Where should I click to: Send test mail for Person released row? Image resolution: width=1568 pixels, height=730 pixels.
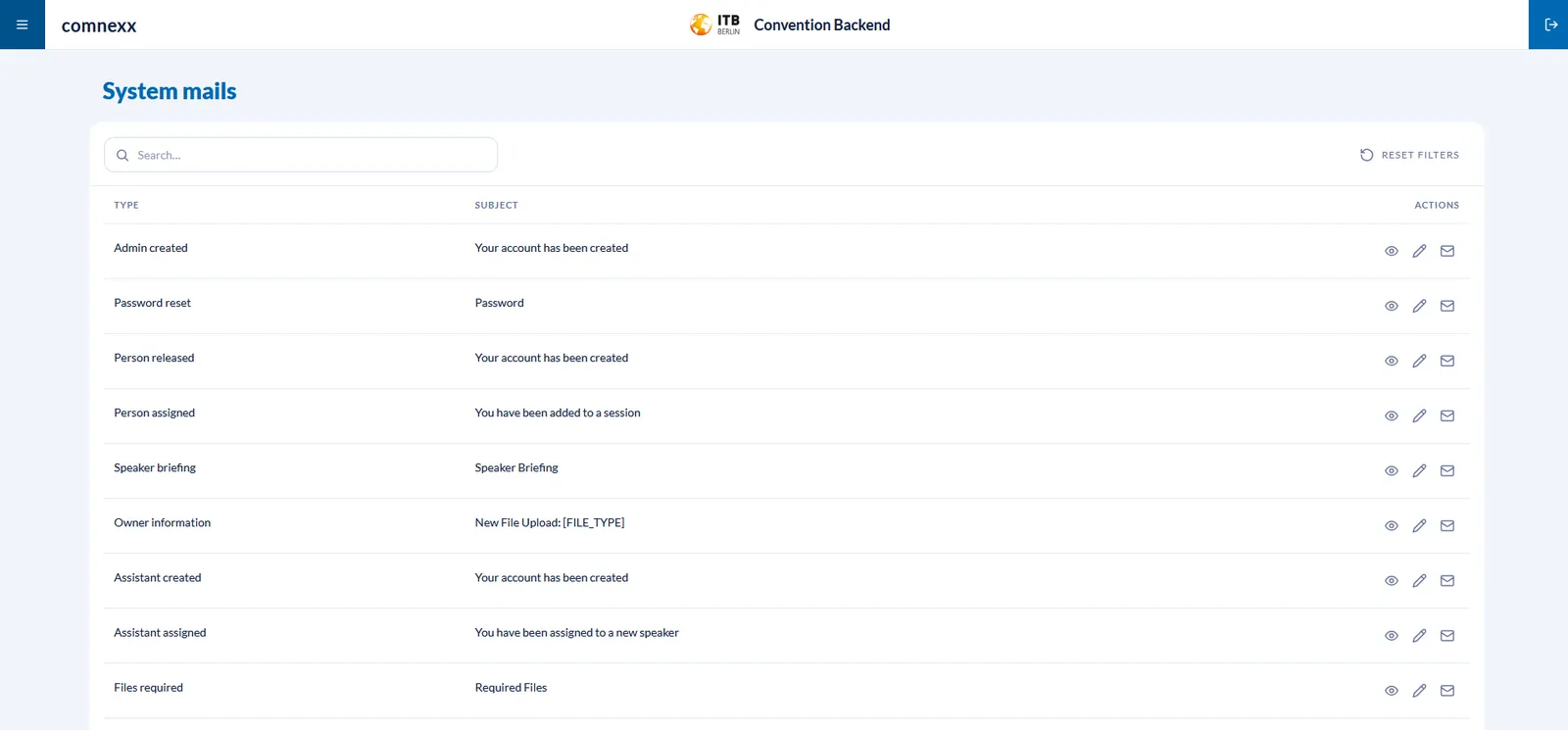click(x=1447, y=361)
